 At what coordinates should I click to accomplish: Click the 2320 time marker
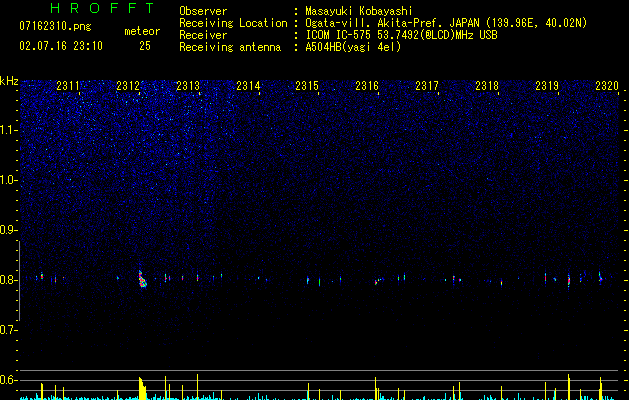[607, 86]
